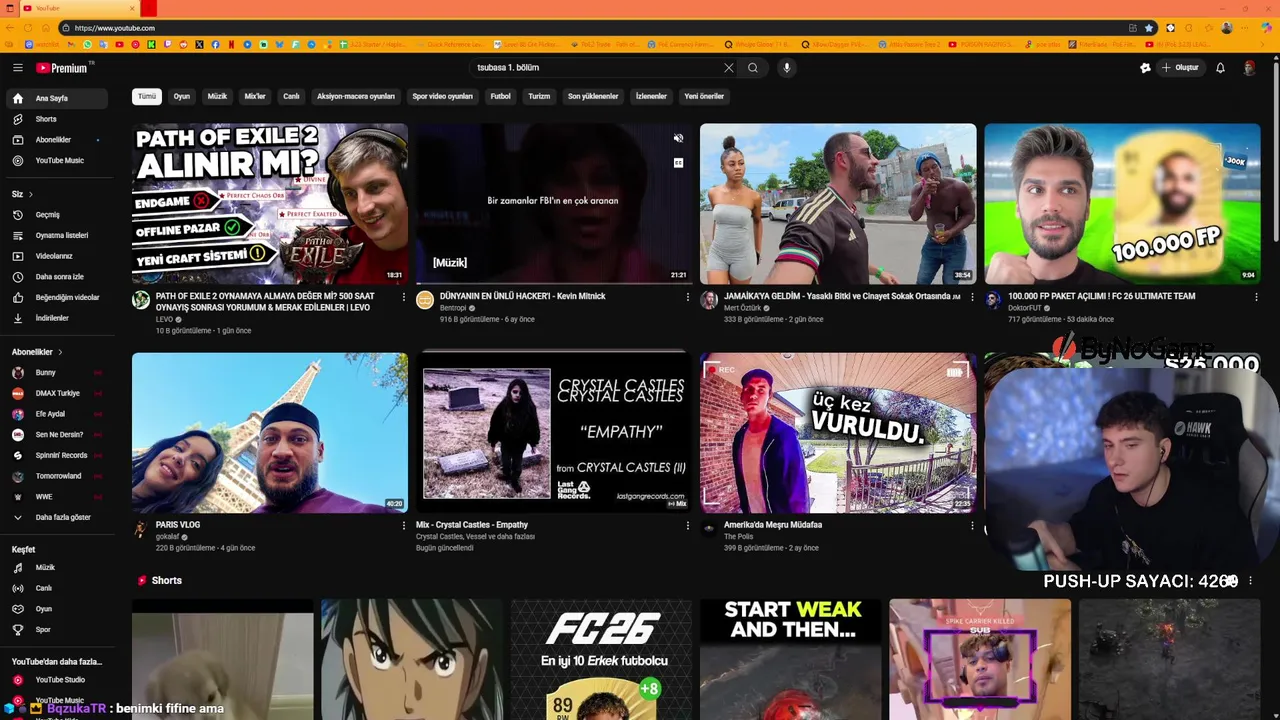This screenshot has height=720, width=1280.
Task: Open more options for Crystal Castles mix
Action: 688,526
